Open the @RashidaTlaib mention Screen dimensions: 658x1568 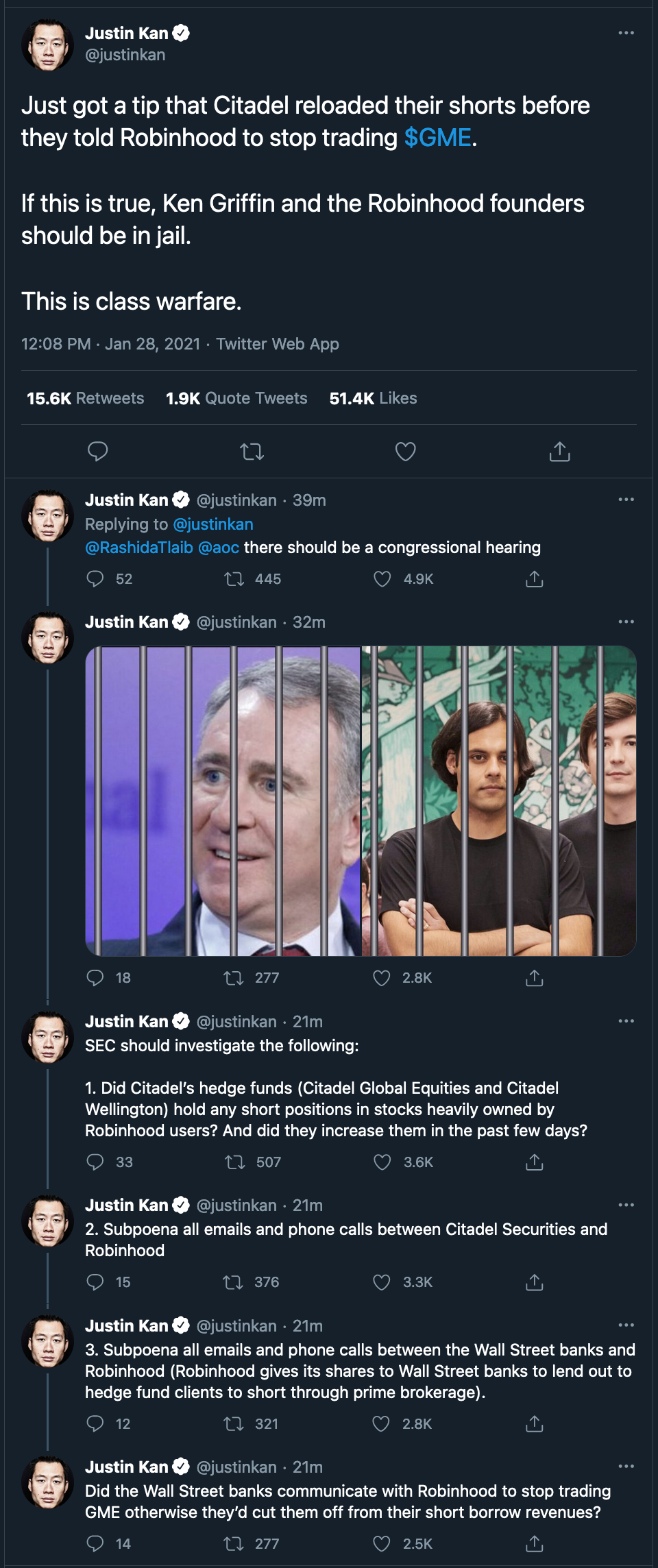coord(139,548)
